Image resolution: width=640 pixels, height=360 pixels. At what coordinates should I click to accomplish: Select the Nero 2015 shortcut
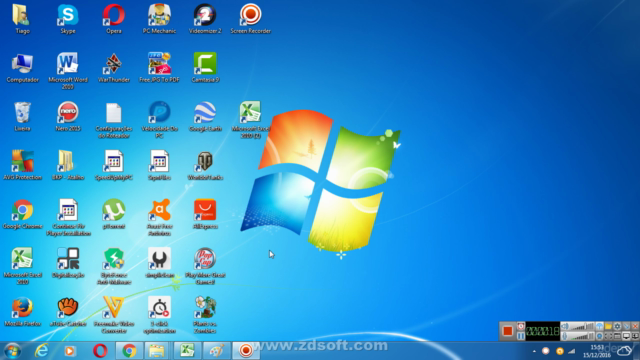68,116
